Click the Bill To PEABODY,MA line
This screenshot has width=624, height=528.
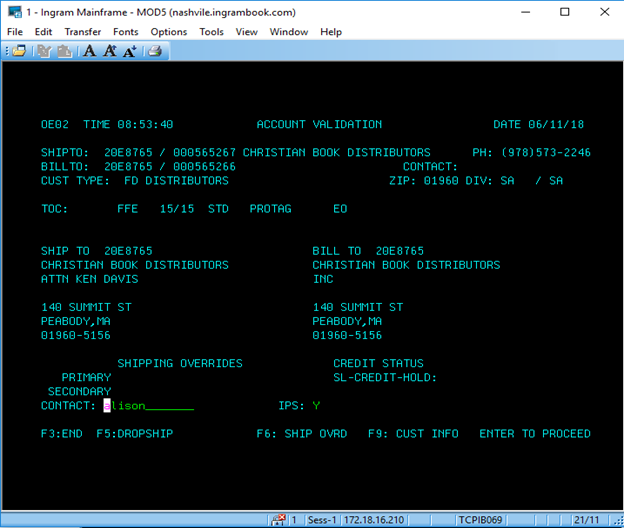pos(347,321)
